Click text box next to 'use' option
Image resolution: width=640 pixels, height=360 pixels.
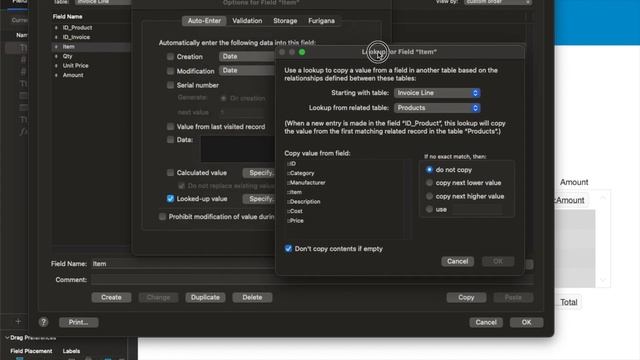click(x=477, y=209)
